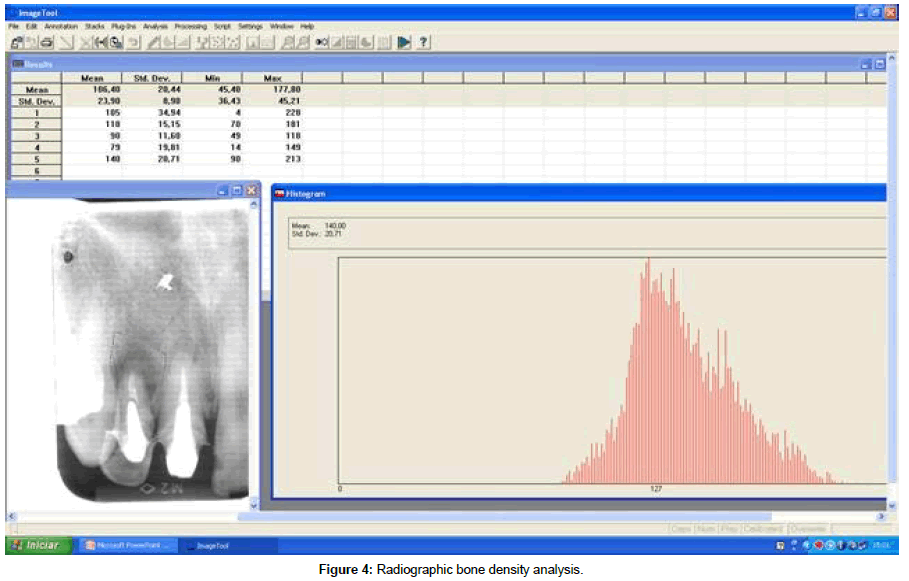Select row 5 header in Results table
The image size is (909, 581).
click(35, 159)
